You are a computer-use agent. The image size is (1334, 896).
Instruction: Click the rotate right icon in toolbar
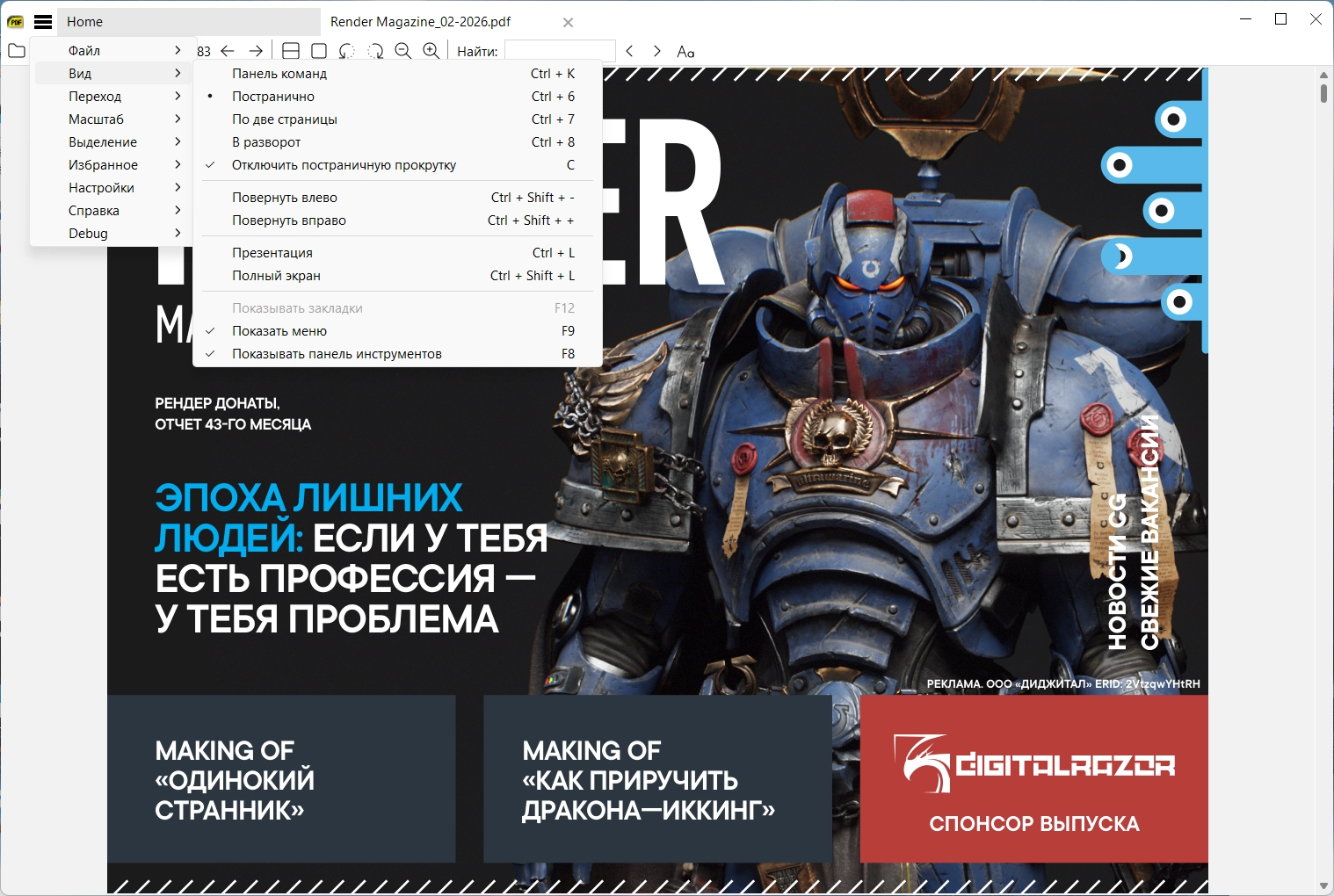375,51
